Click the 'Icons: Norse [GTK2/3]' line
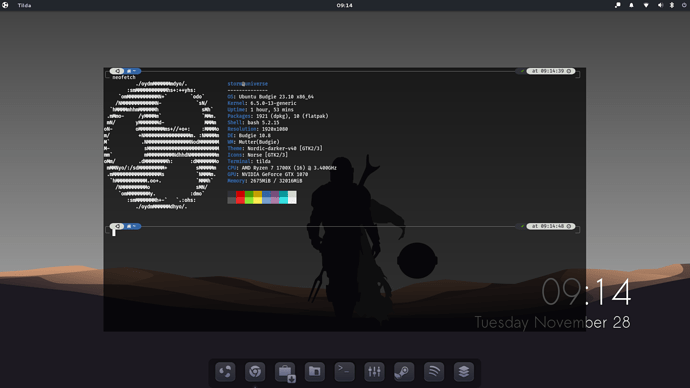This screenshot has width=690, height=388. pyautogui.click(x=257, y=155)
